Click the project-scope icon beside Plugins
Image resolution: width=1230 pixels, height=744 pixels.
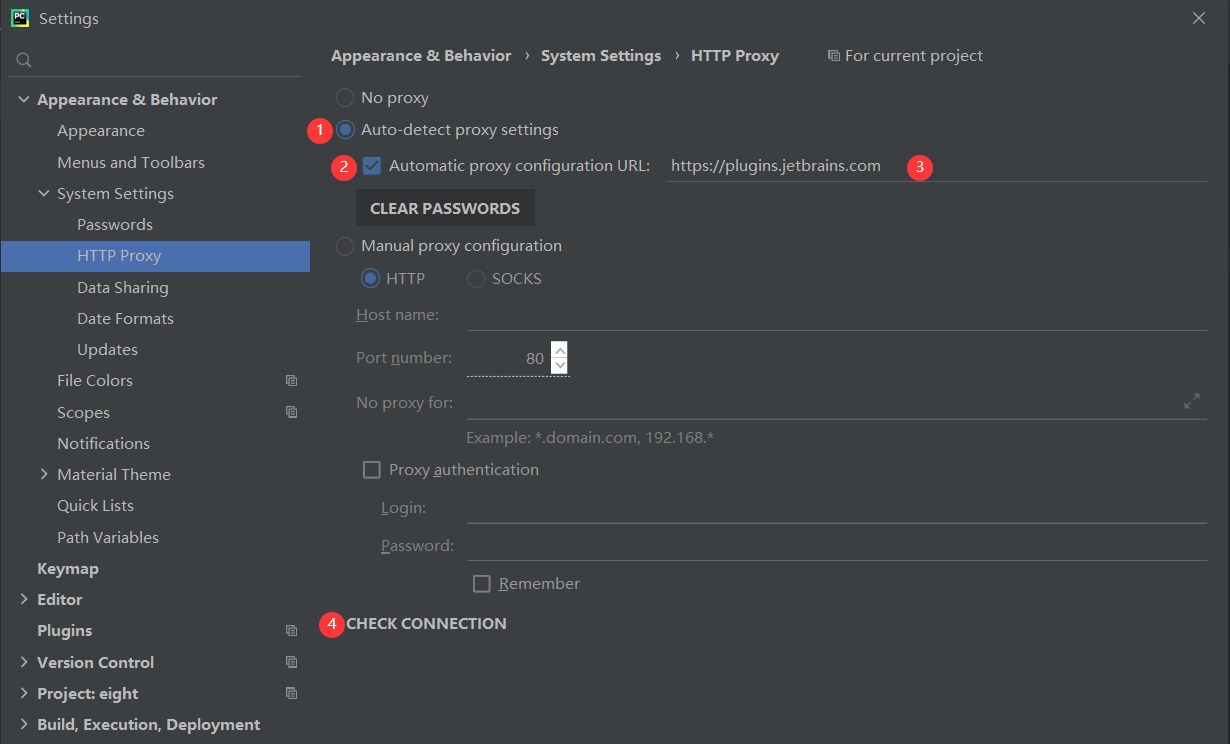pyautogui.click(x=291, y=630)
